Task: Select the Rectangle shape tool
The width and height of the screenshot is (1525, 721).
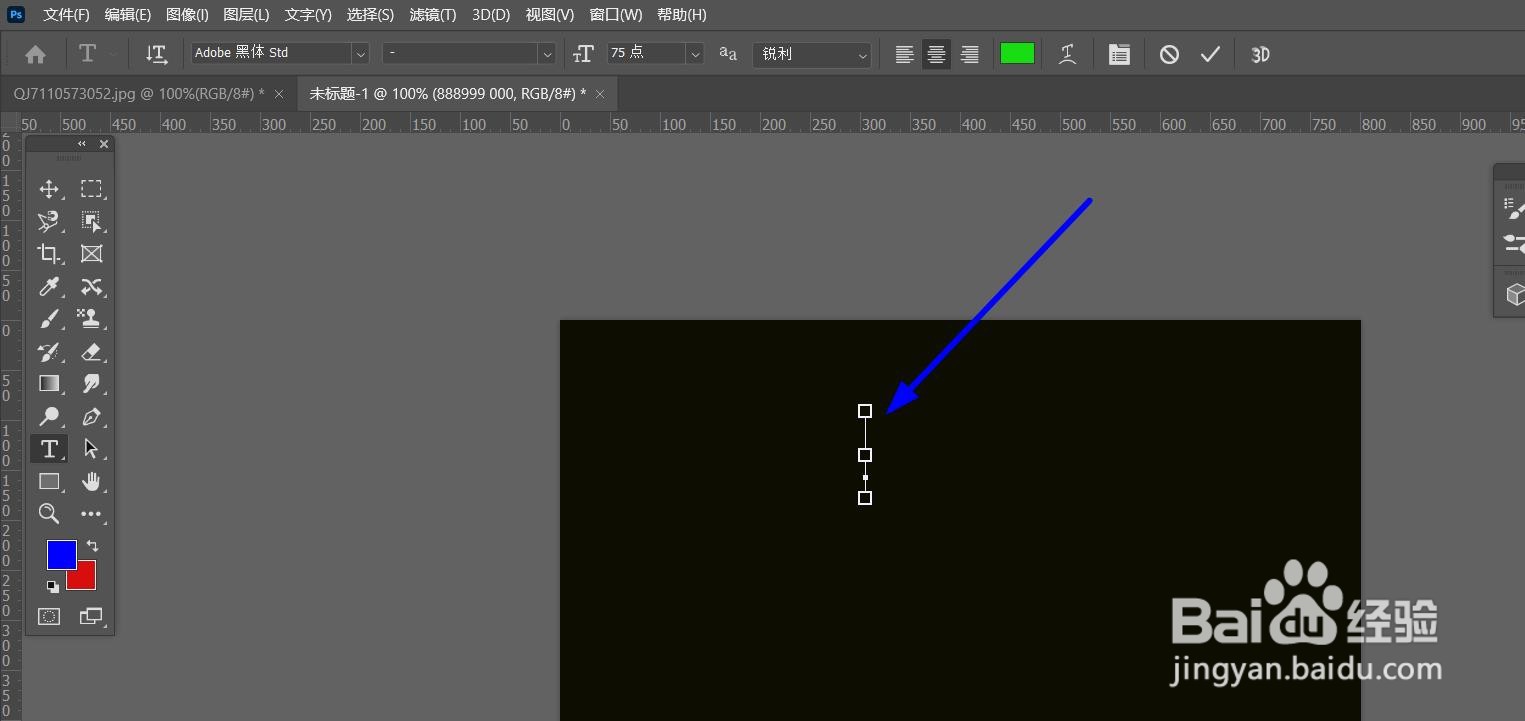Action: 49,482
